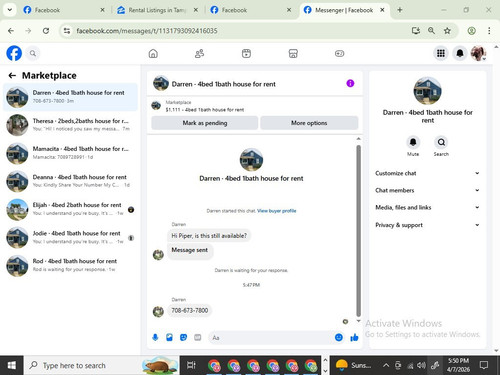This screenshot has width=500, height=375.
Task: Open Task View on the taskbar
Action: pyautogui.click(x=191, y=365)
